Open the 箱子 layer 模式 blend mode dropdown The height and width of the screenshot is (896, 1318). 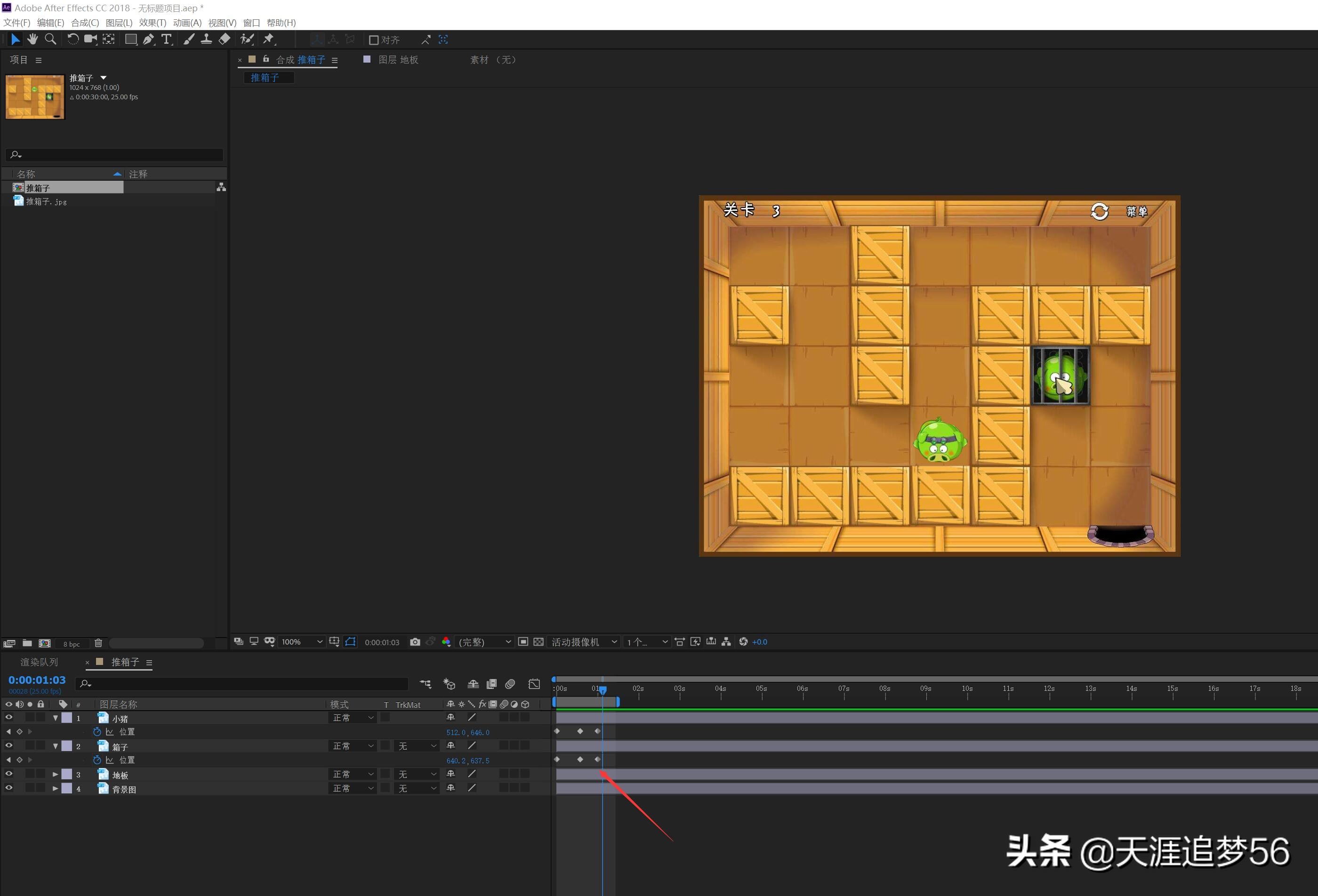click(x=353, y=746)
